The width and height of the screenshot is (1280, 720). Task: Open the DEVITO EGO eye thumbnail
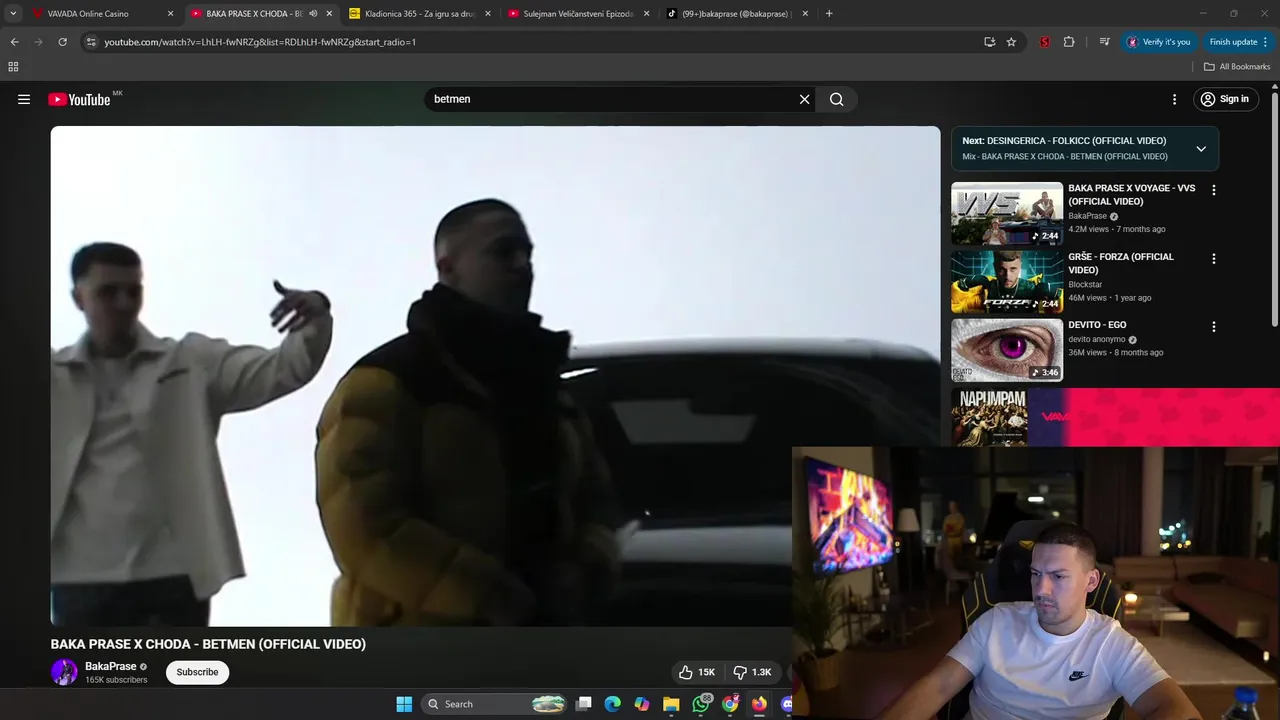[x=1007, y=350]
